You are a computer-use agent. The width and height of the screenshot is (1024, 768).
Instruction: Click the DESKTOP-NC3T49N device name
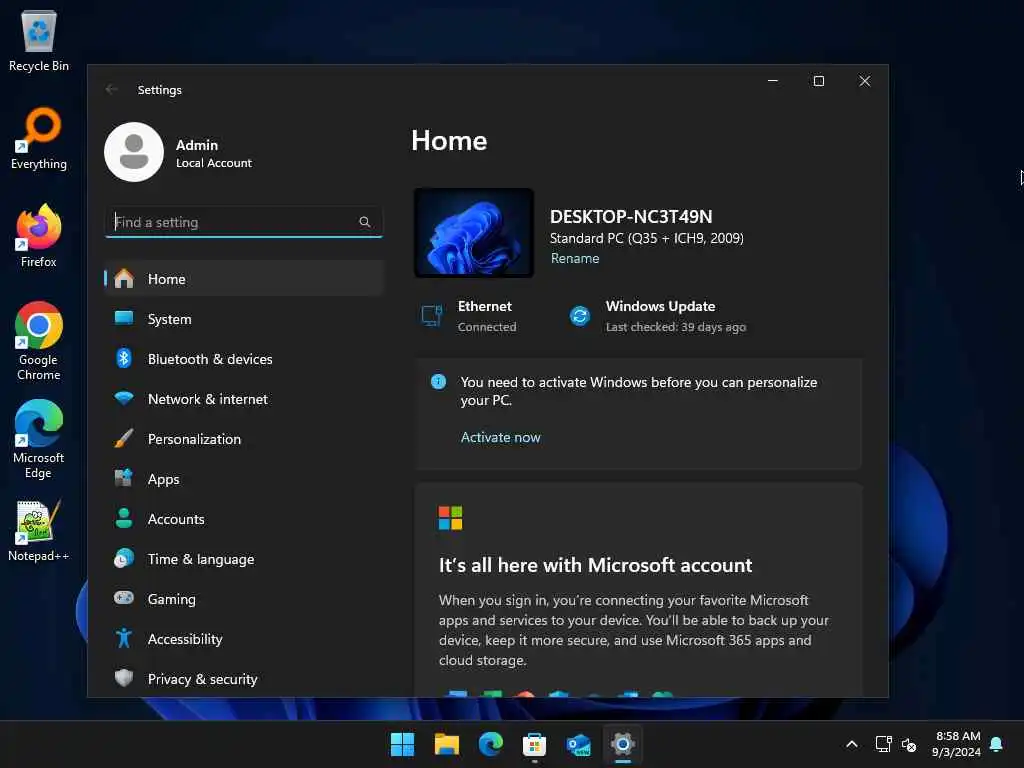coord(631,216)
